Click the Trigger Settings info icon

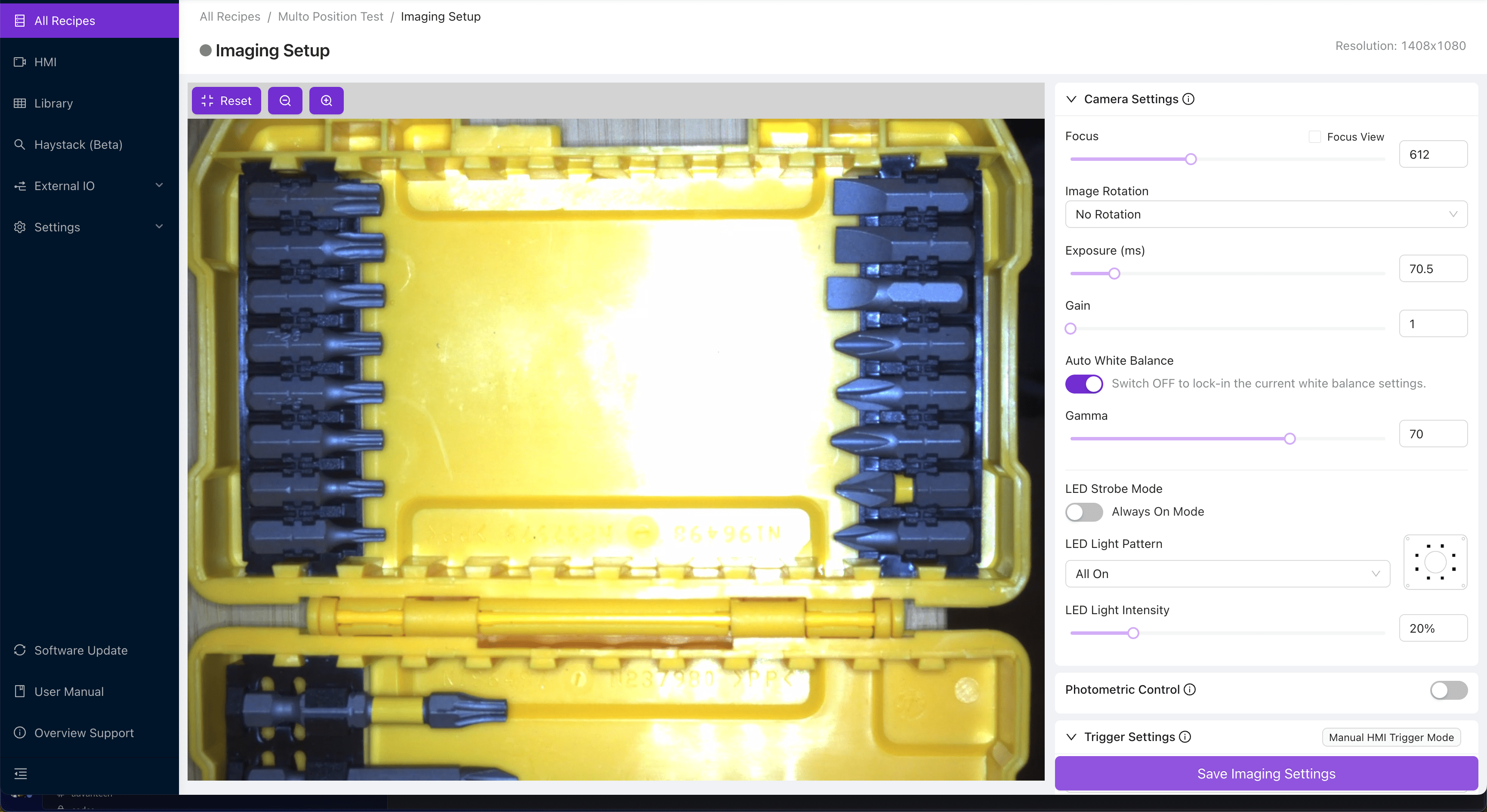coord(1185,736)
